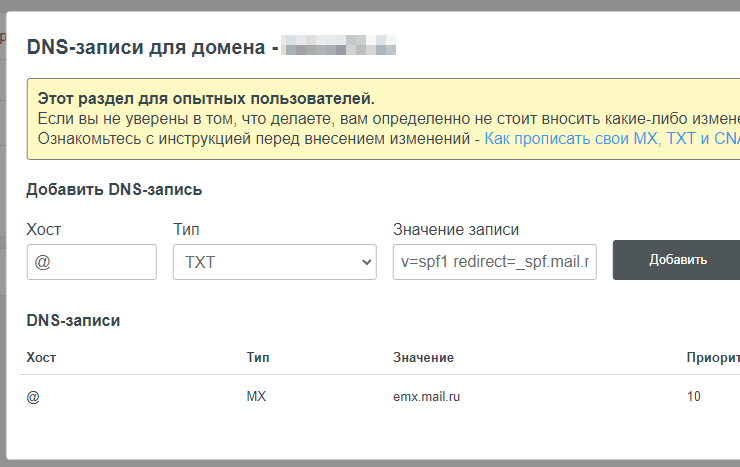The height and width of the screenshot is (467, 740).
Task: Open the Как прописать свои MX instruction link
Action: (x=611, y=139)
